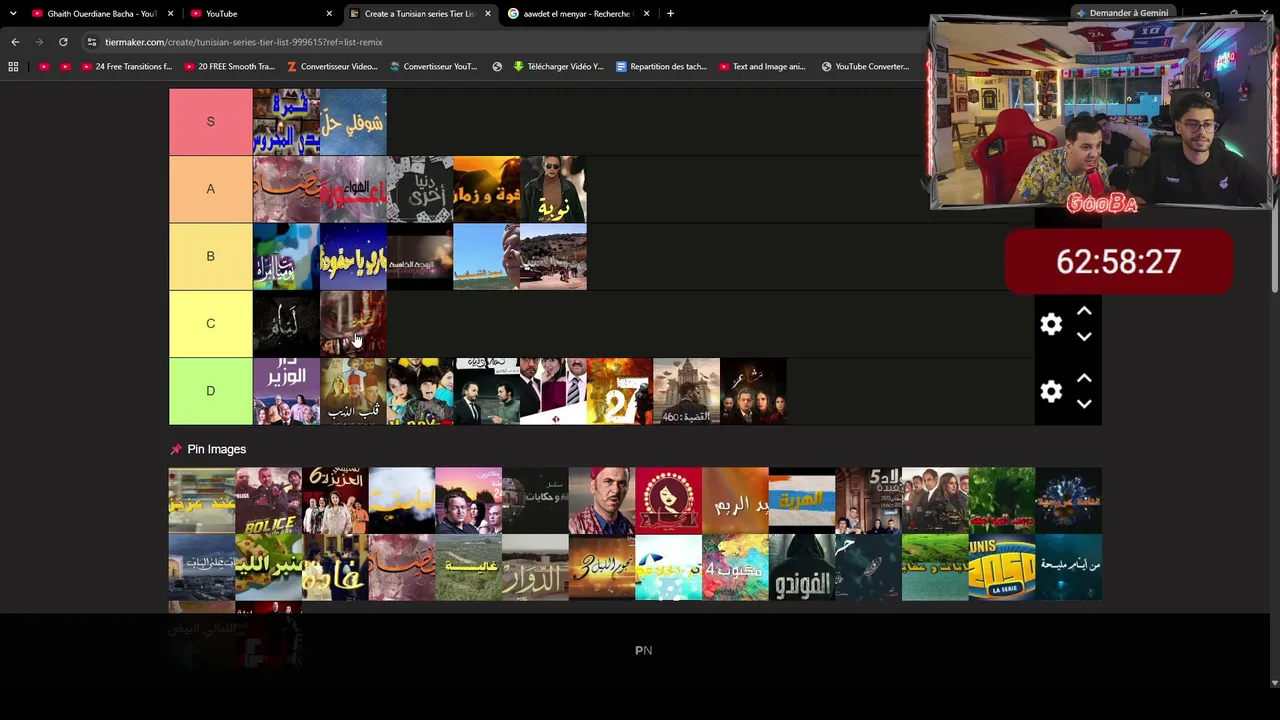Viewport: 1280px width, 720px height.
Task: Open a new browser tab
Action: point(670,14)
